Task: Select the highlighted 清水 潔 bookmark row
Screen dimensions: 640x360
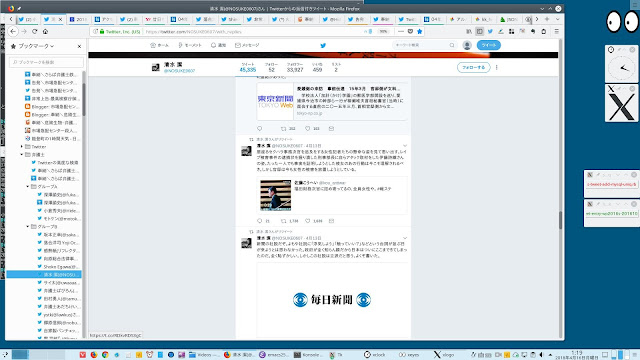Action: (44, 275)
